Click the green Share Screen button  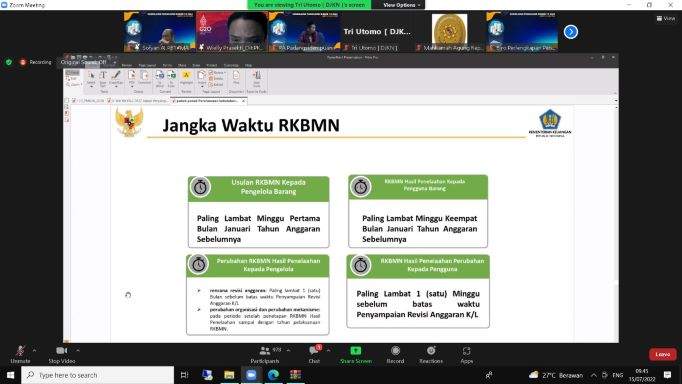click(x=356, y=354)
